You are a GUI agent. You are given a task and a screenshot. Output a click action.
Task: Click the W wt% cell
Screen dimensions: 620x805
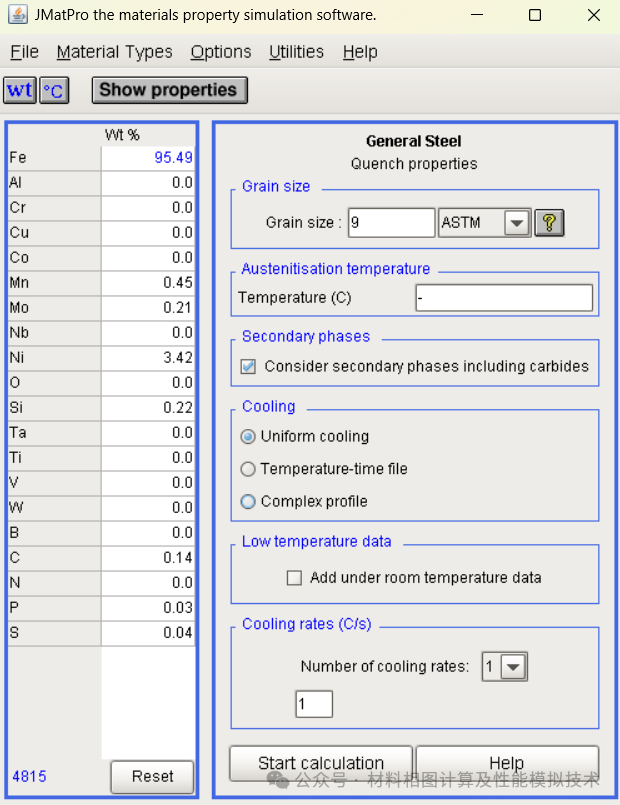point(148,508)
